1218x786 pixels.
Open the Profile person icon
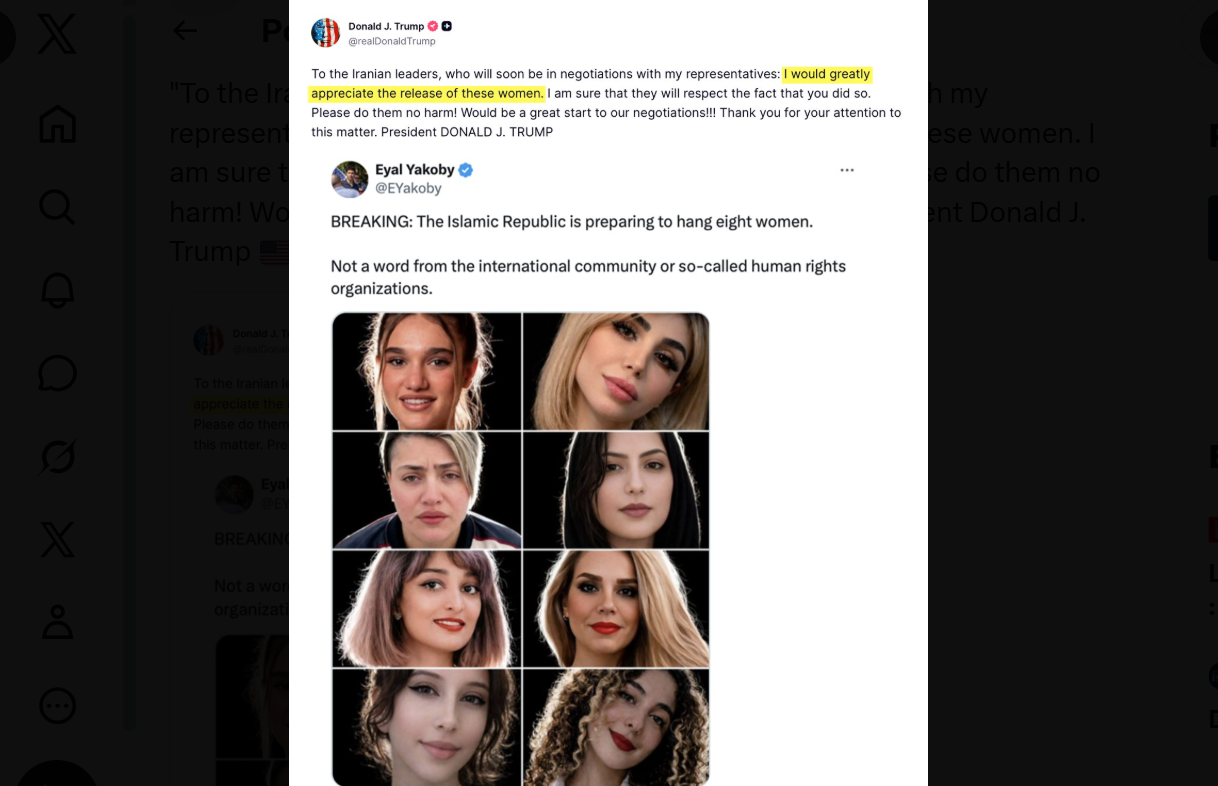(x=57, y=622)
